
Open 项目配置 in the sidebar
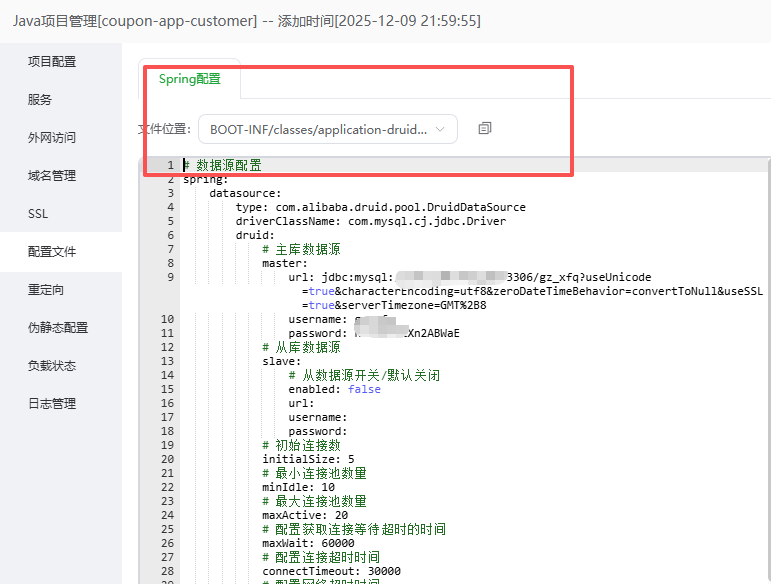(52, 61)
